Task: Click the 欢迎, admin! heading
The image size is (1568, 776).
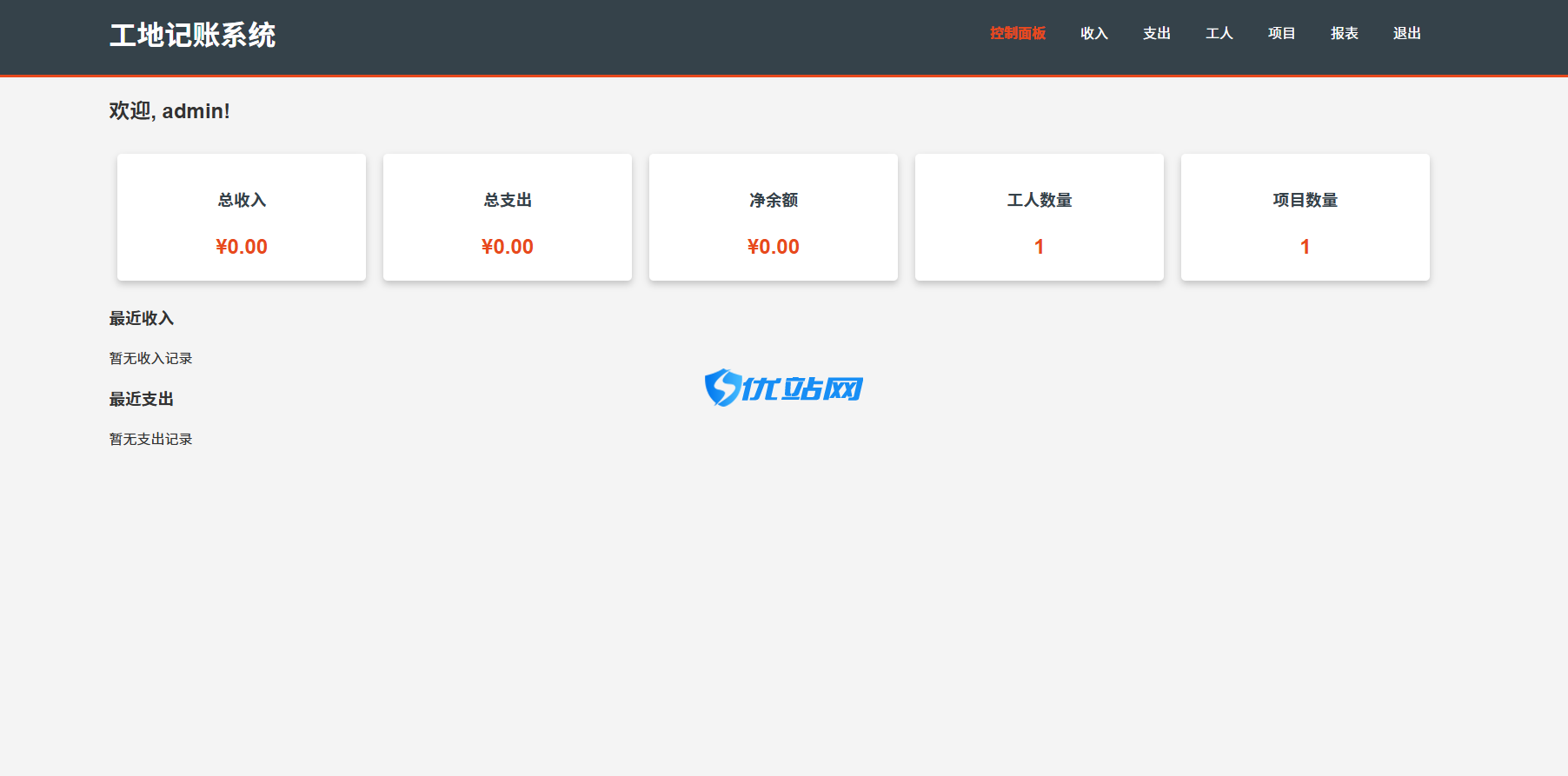Action: [x=169, y=111]
